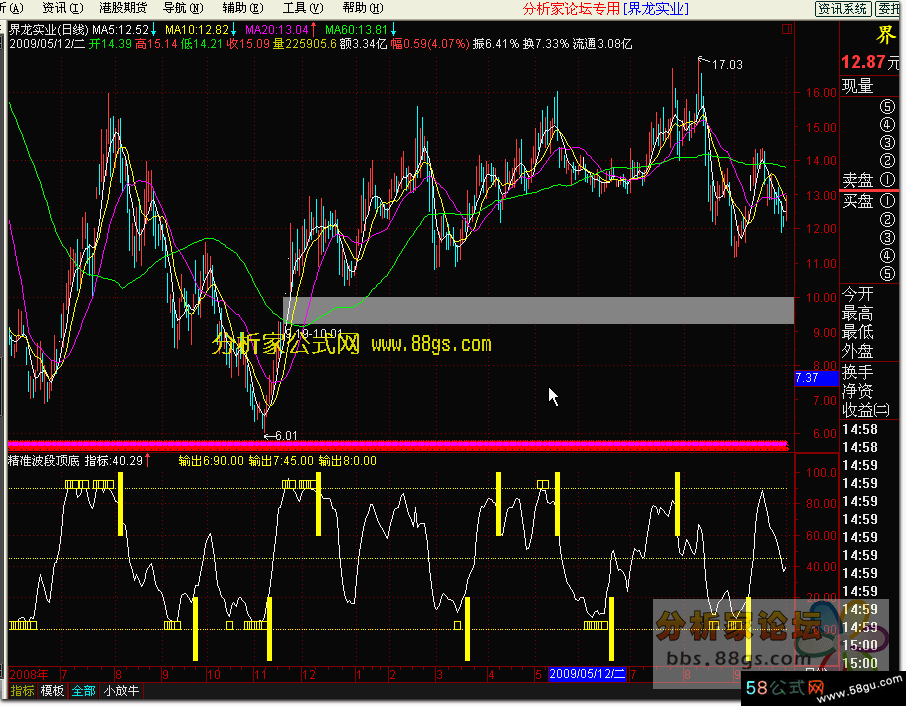This screenshot has width=906, height=706.
Task: Click the 现量 label
Action: tap(857, 86)
